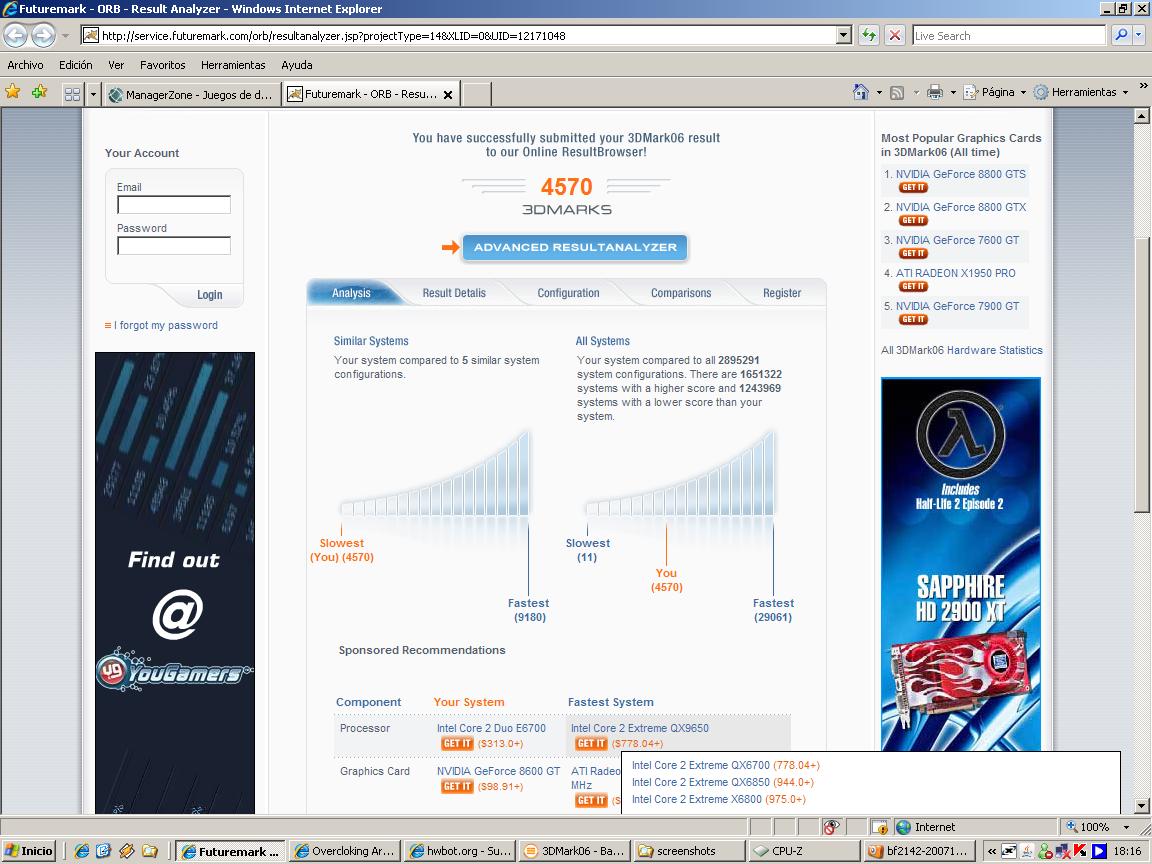Click the Home house icon
The height and width of the screenshot is (864, 1152).
[861, 92]
